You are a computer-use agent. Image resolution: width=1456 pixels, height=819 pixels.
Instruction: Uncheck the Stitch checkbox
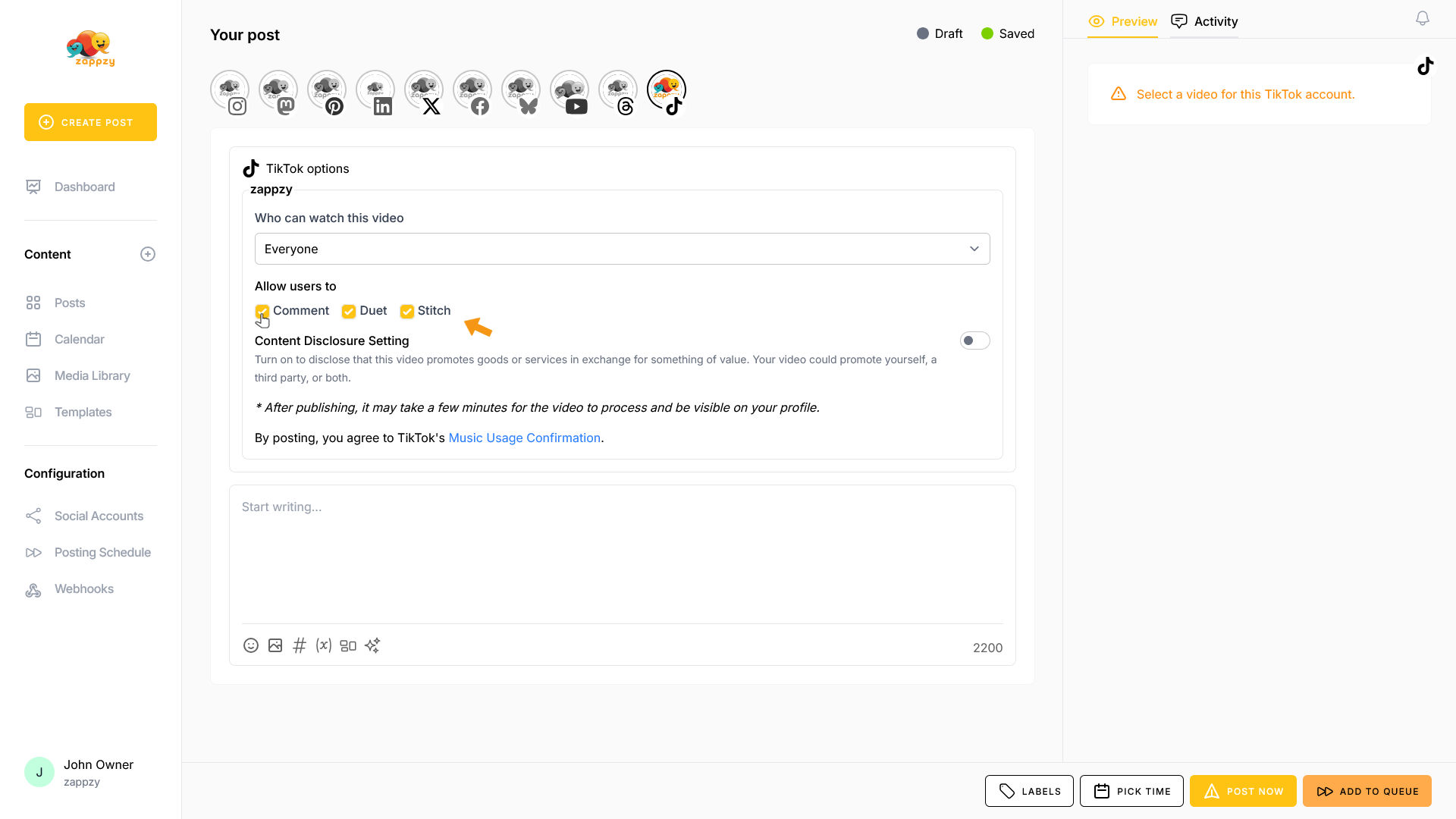pos(407,311)
